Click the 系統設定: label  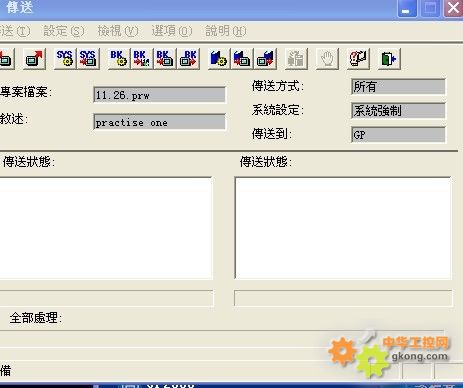pyautogui.click(x=278, y=110)
